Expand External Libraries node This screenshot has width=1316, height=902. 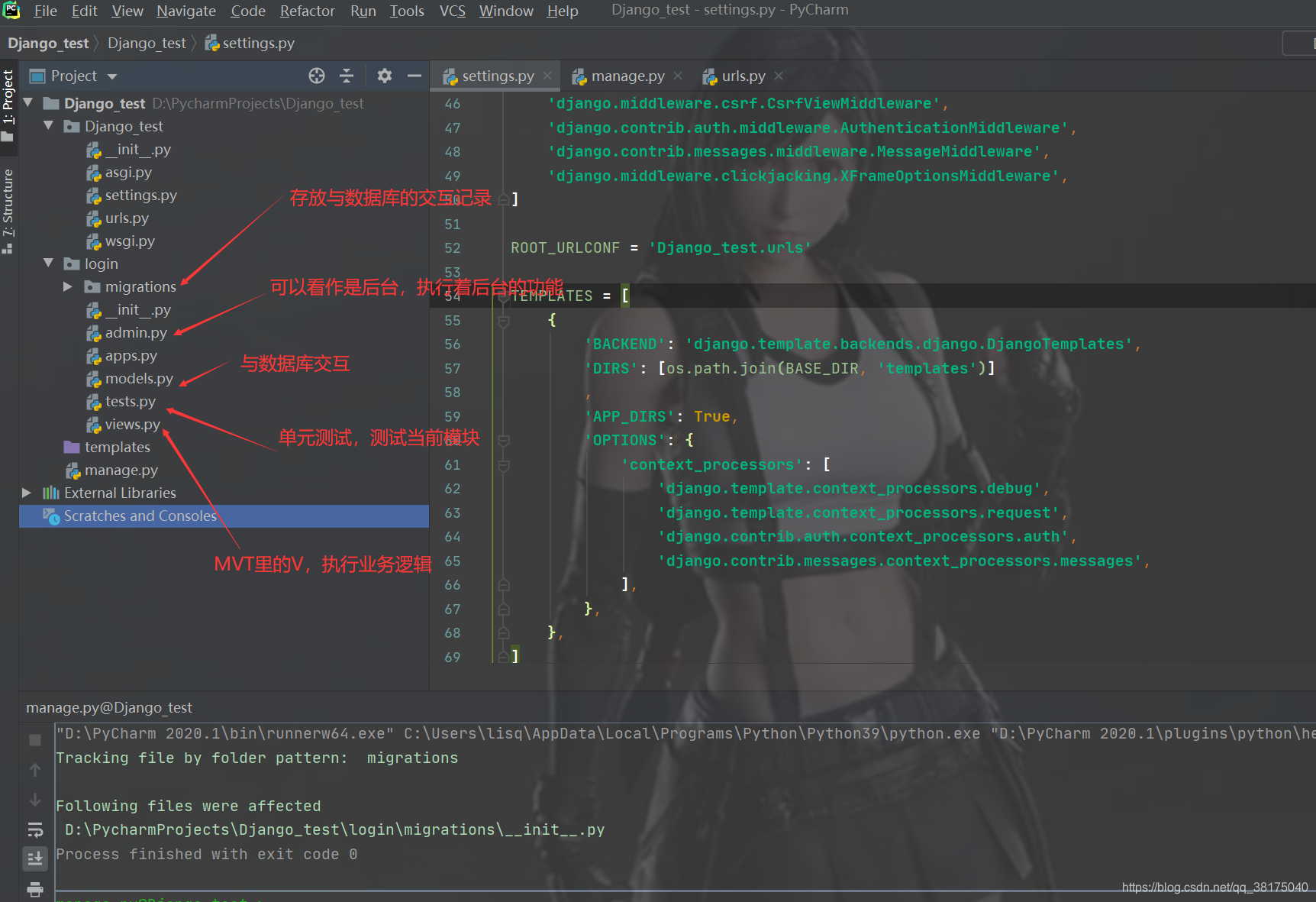pos(27,493)
